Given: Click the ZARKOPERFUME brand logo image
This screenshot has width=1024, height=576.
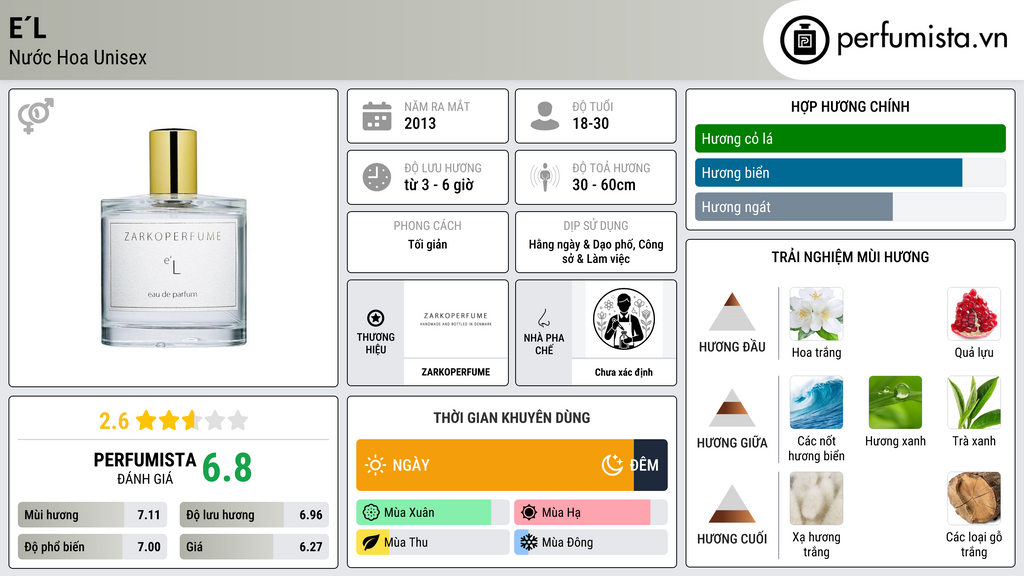Looking at the screenshot, I should [455, 319].
